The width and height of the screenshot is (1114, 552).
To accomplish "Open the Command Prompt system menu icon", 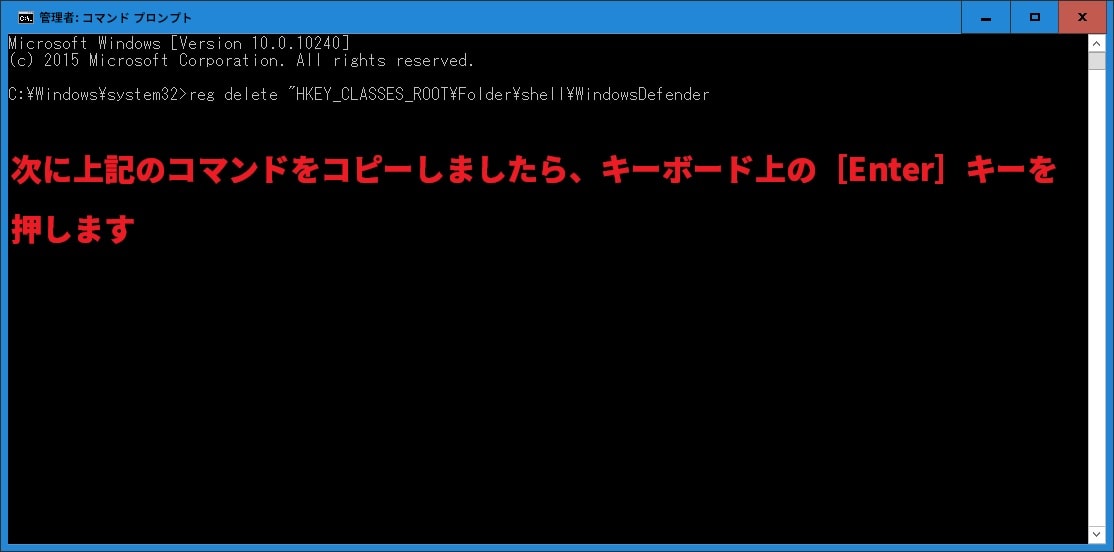I will pos(25,17).
